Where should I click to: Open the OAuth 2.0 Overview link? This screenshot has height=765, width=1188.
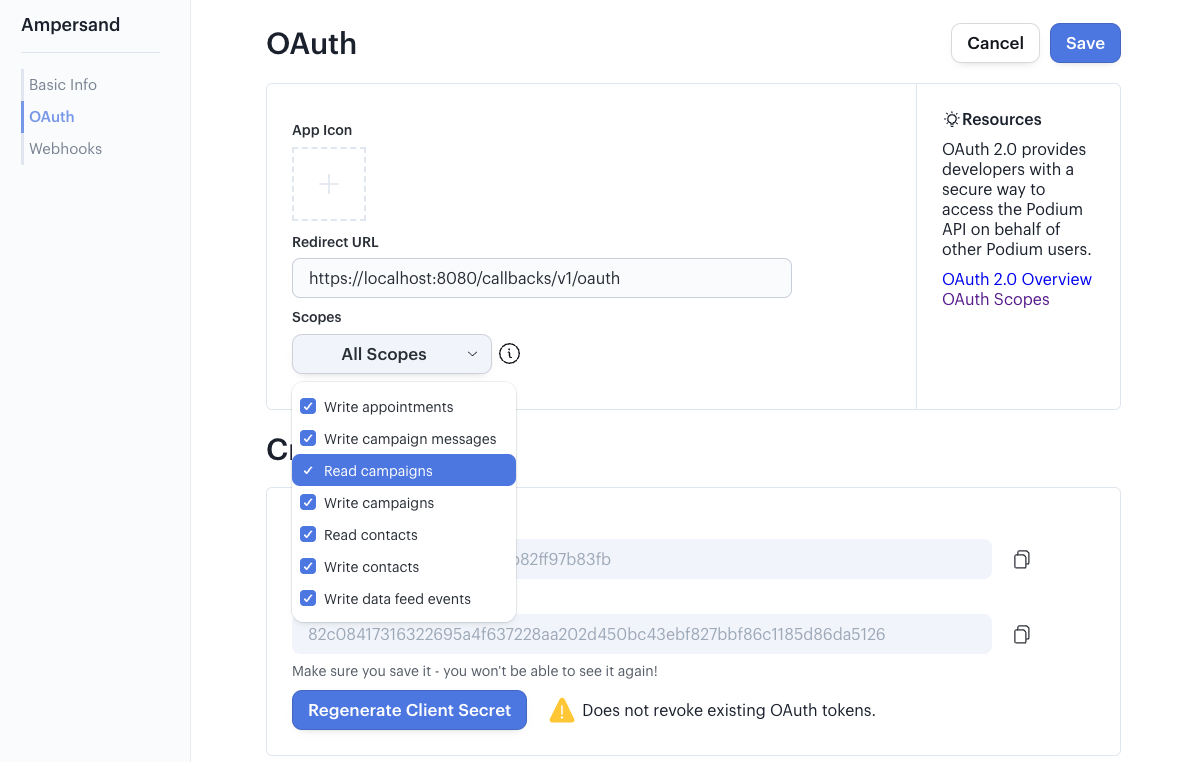point(1017,279)
